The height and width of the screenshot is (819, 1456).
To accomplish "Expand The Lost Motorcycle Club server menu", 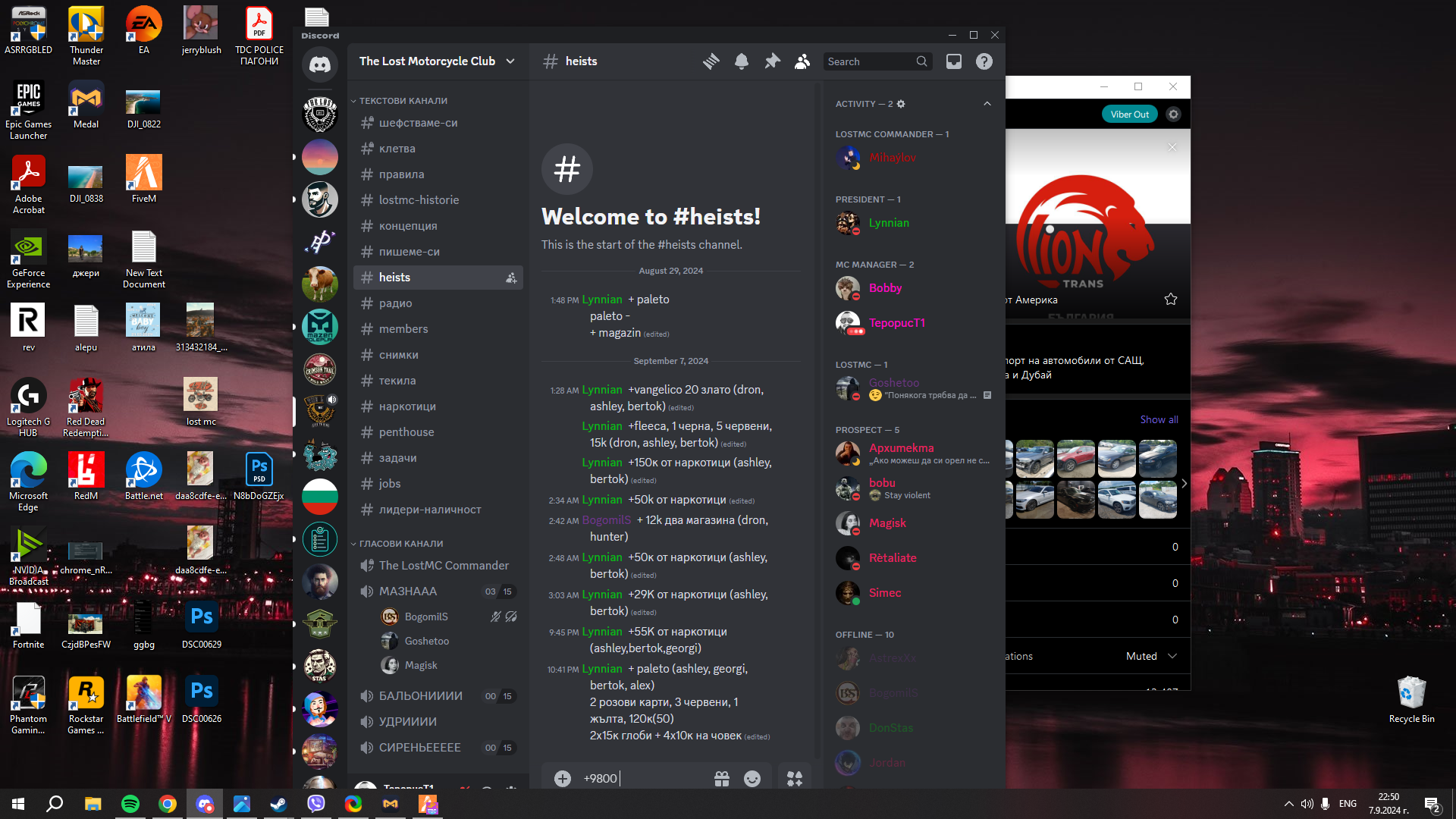I will tap(437, 61).
